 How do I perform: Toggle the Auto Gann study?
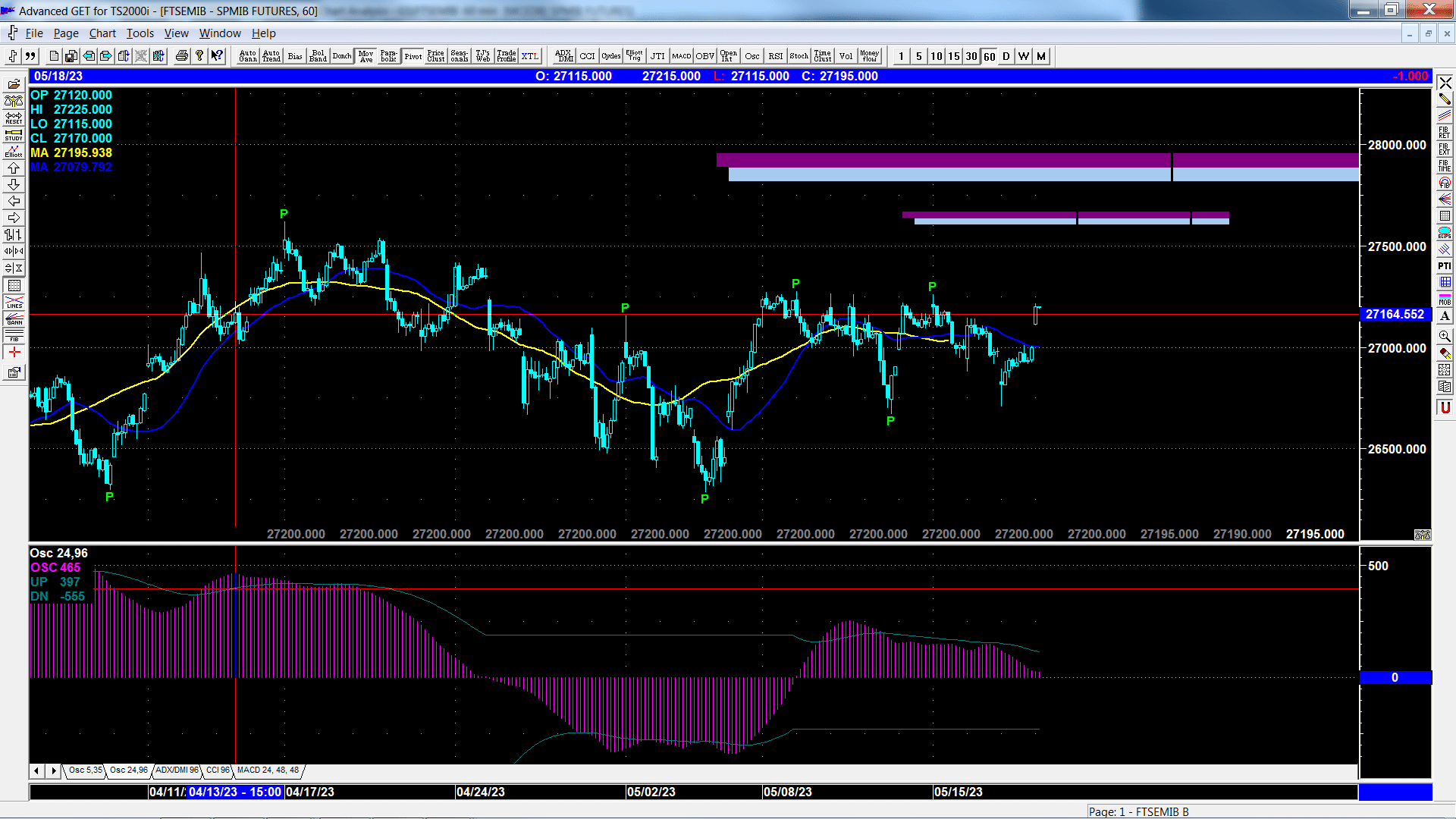248,56
